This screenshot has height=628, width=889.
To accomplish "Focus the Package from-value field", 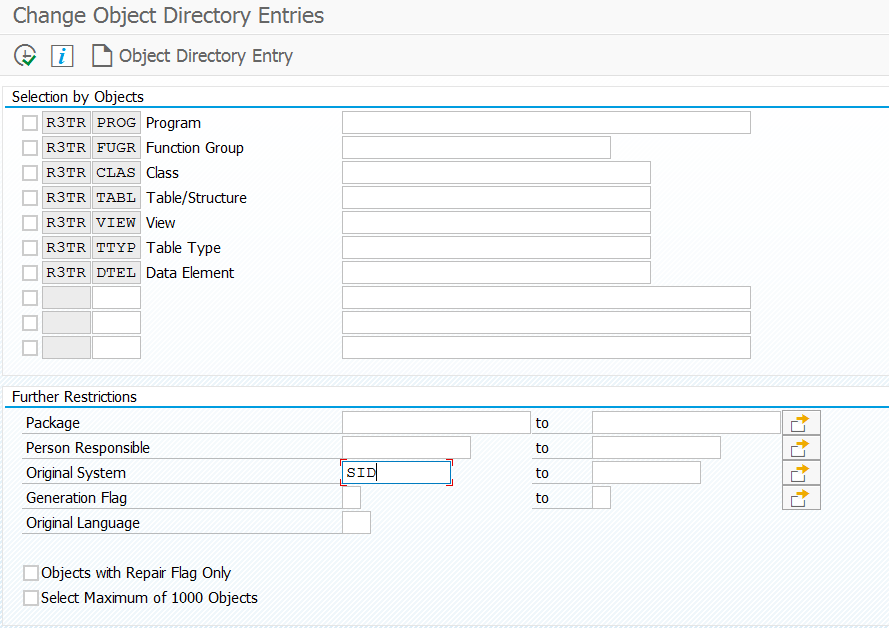I will [x=435, y=423].
